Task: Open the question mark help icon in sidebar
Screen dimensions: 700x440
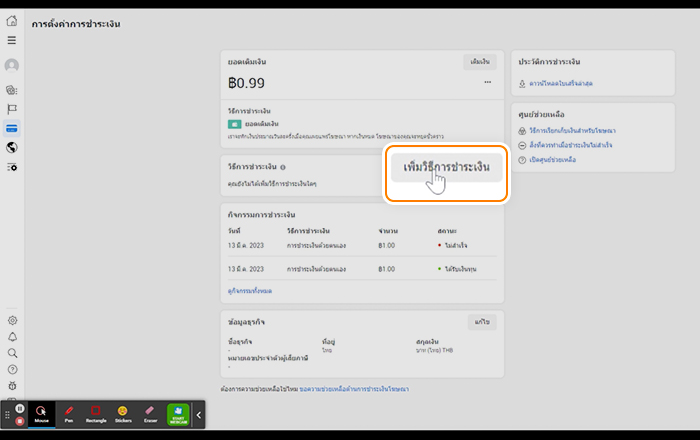Action: (x=12, y=369)
